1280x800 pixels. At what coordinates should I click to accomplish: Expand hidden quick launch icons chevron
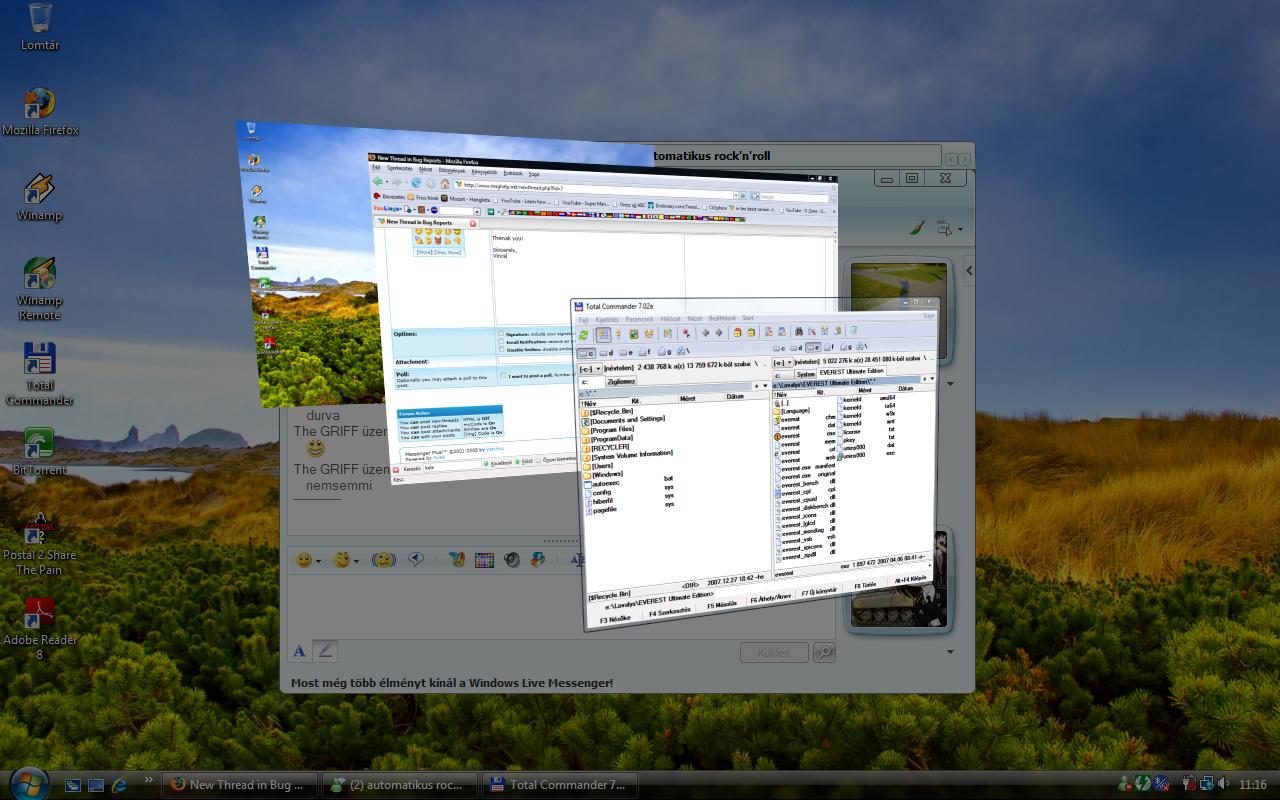pos(148,780)
